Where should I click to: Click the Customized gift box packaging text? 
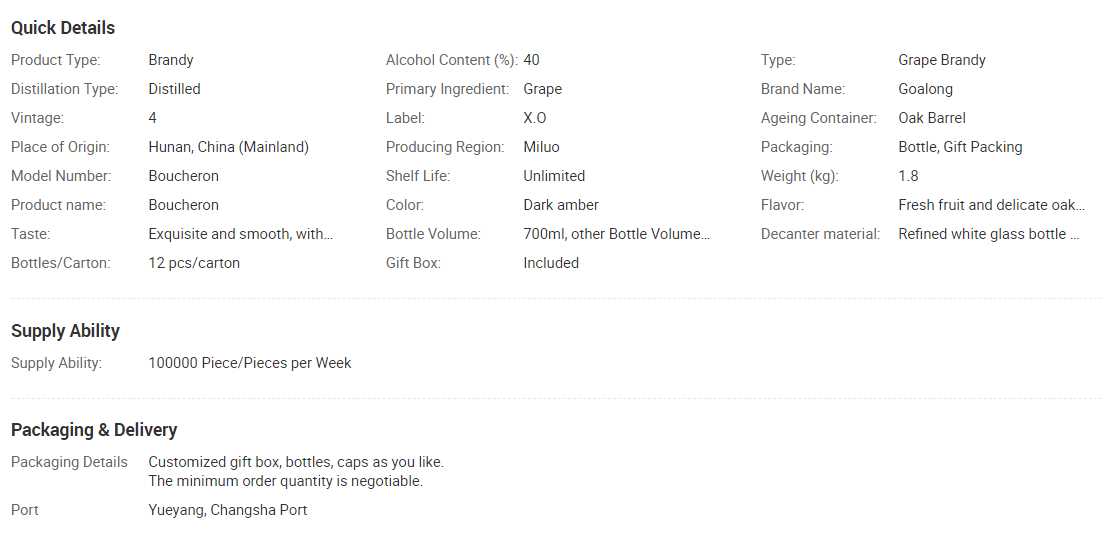(295, 462)
